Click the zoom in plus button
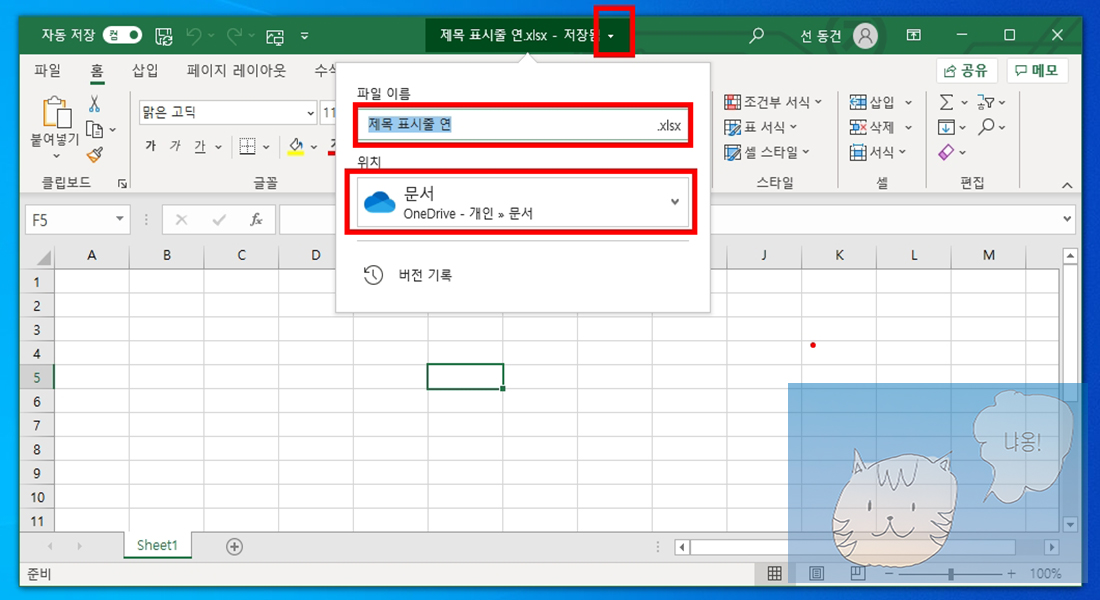The image size is (1100, 600). [x=1011, y=573]
